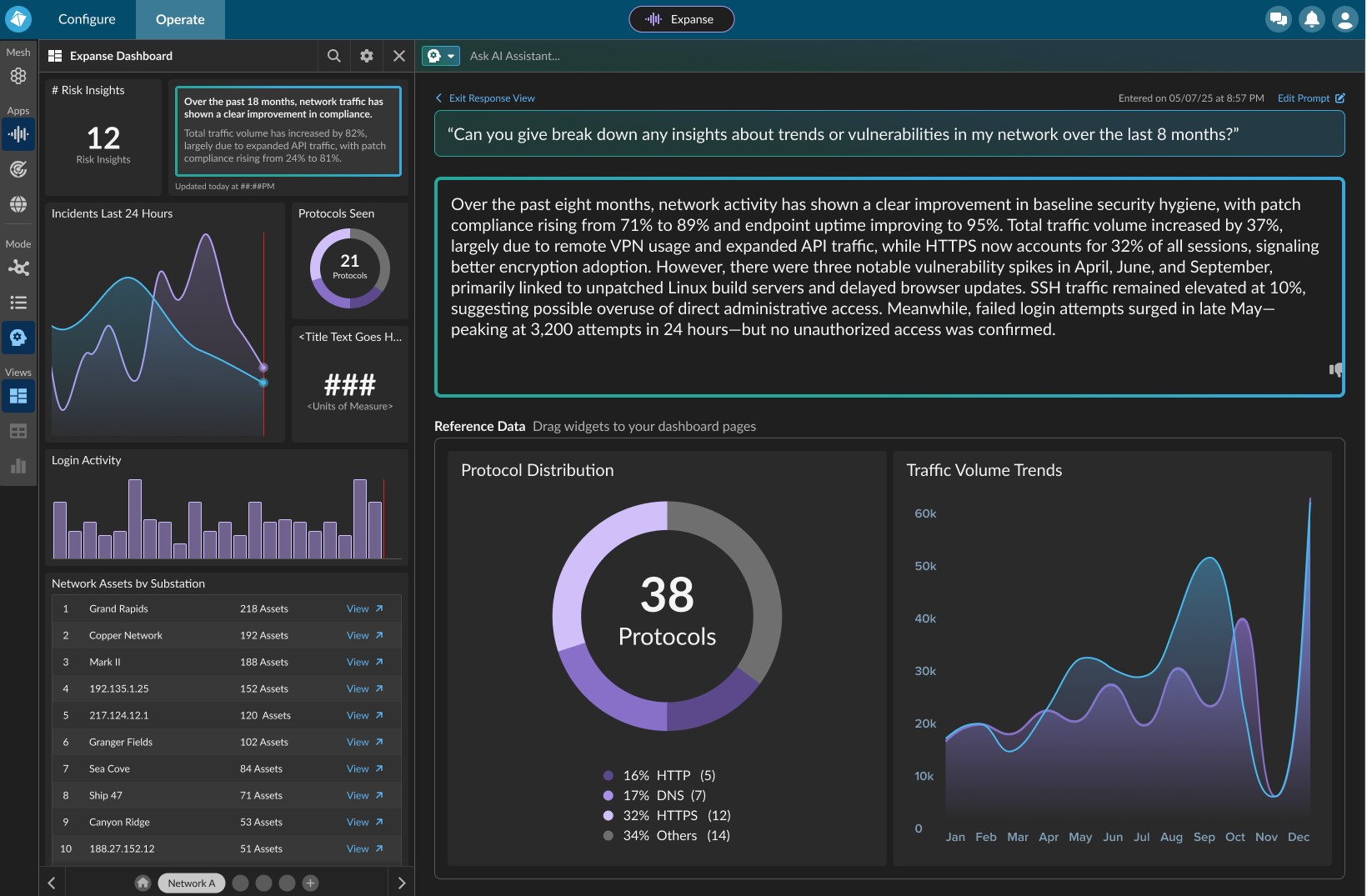Click the Exit Response View link

[x=491, y=98]
